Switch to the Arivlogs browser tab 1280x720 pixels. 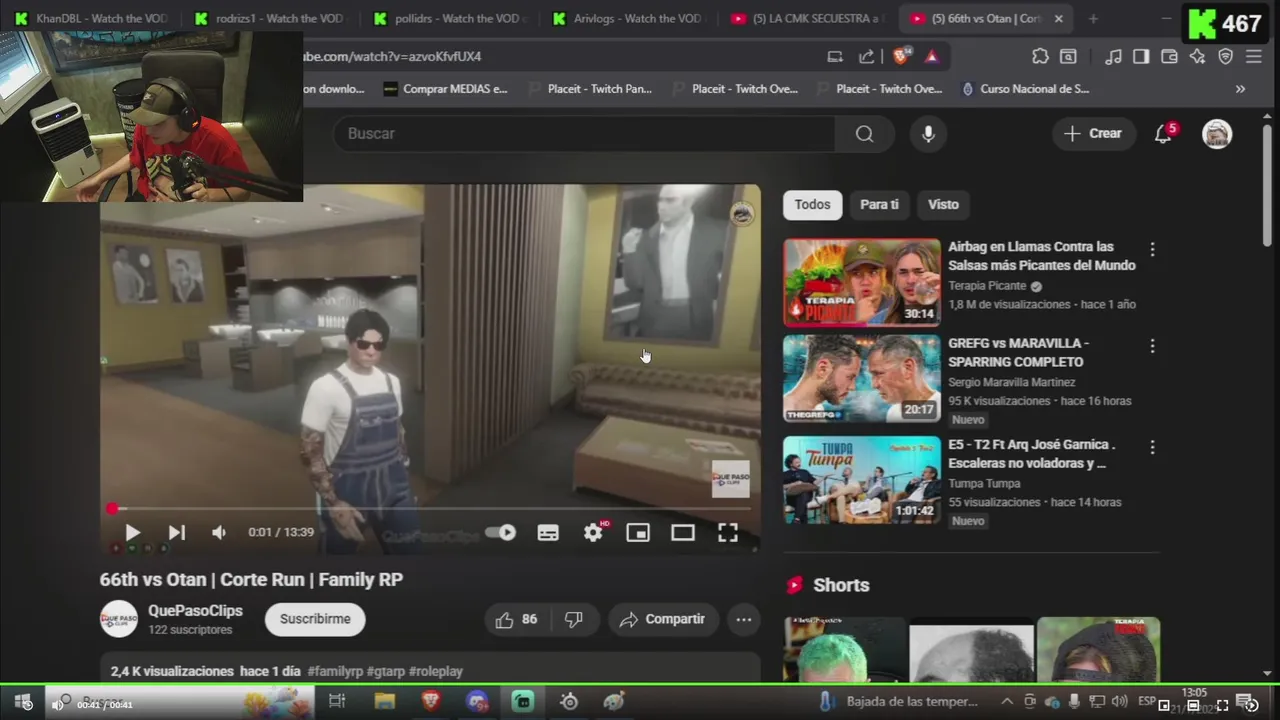[x=628, y=18]
